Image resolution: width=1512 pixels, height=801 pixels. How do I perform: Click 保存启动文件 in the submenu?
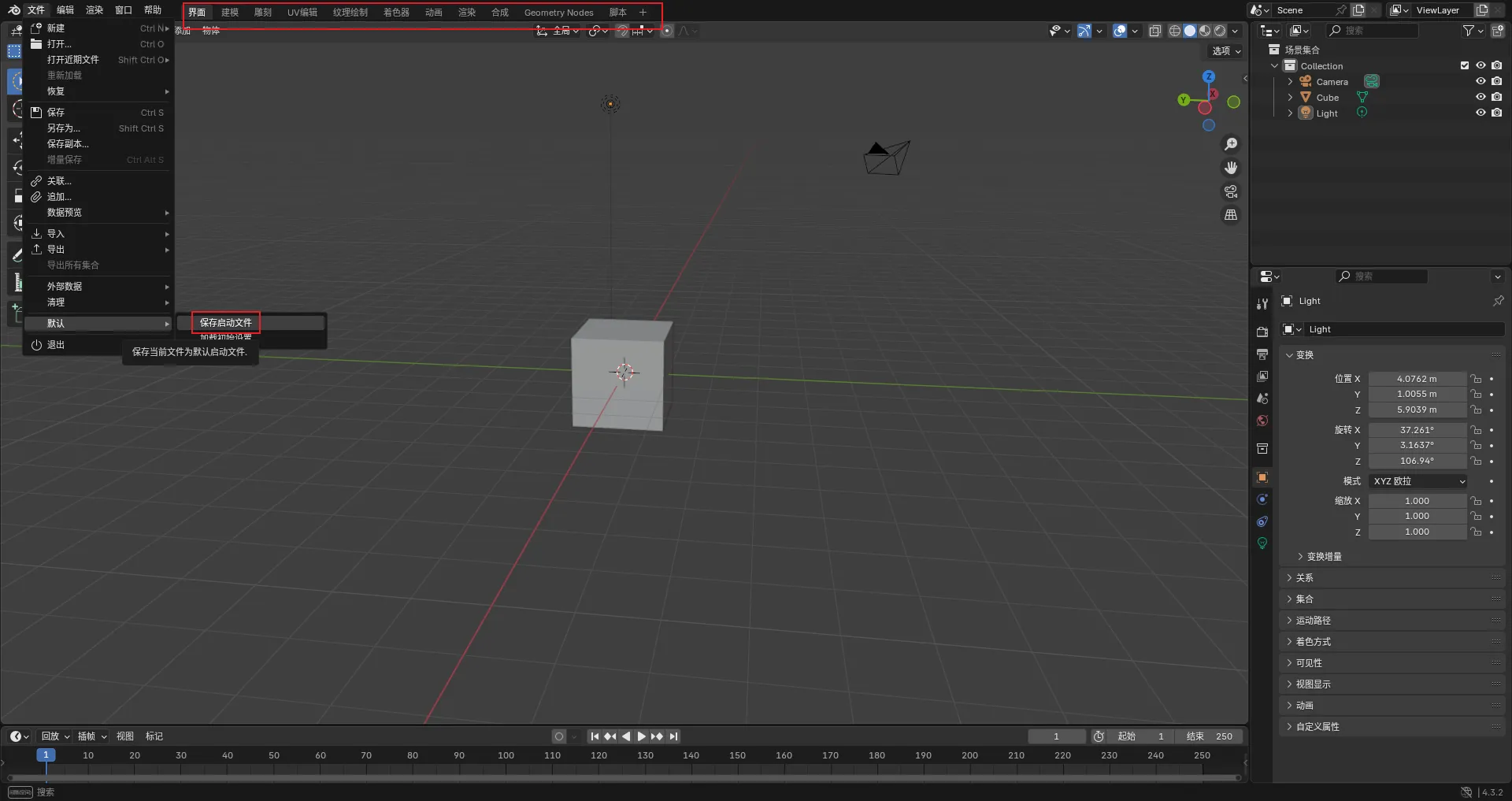[226, 323]
